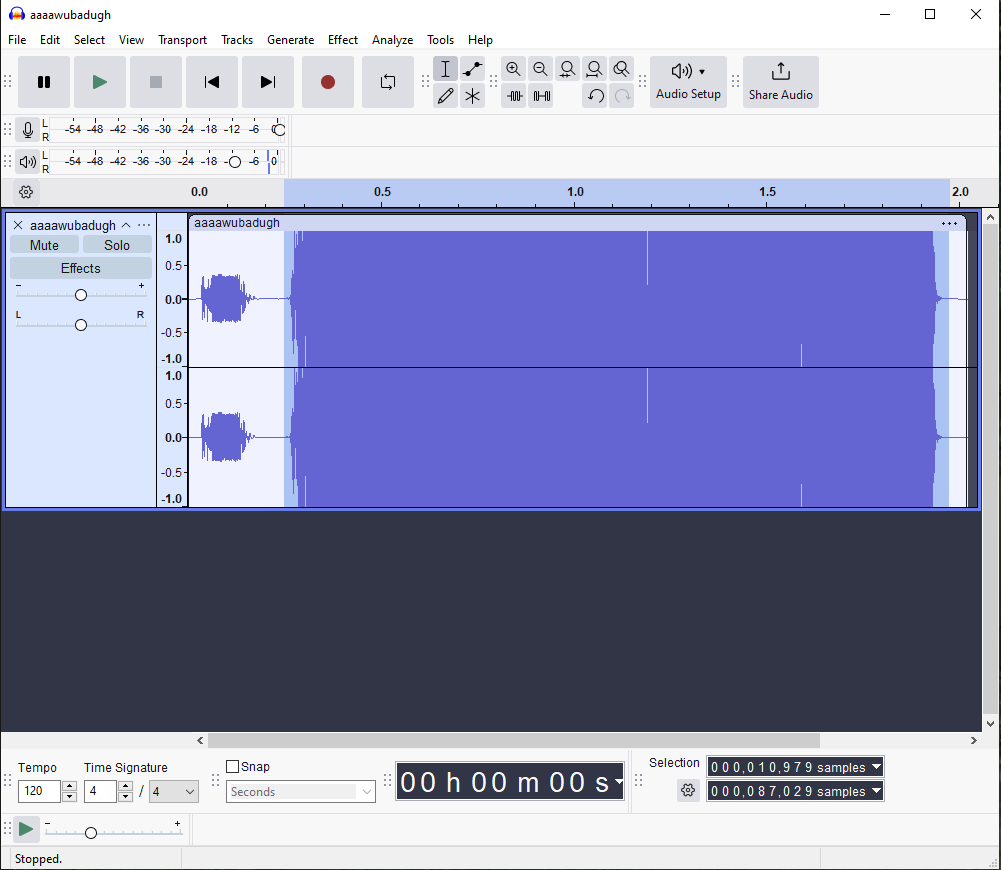Click the Zoom In magnifier
Image resolution: width=1001 pixels, height=870 pixels.
pyautogui.click(x=513, y=69)
